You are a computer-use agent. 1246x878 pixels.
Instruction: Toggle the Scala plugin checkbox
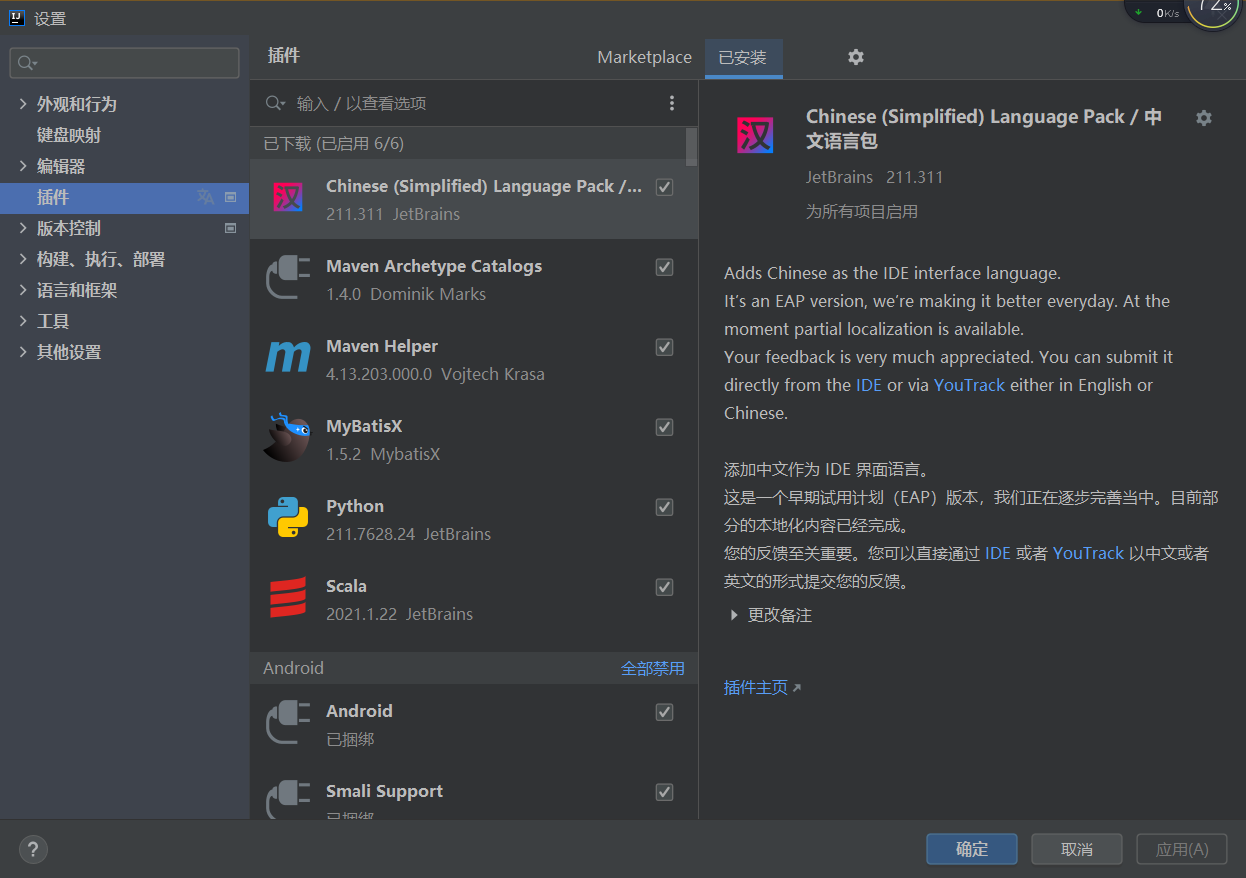(x=664, y=587)
